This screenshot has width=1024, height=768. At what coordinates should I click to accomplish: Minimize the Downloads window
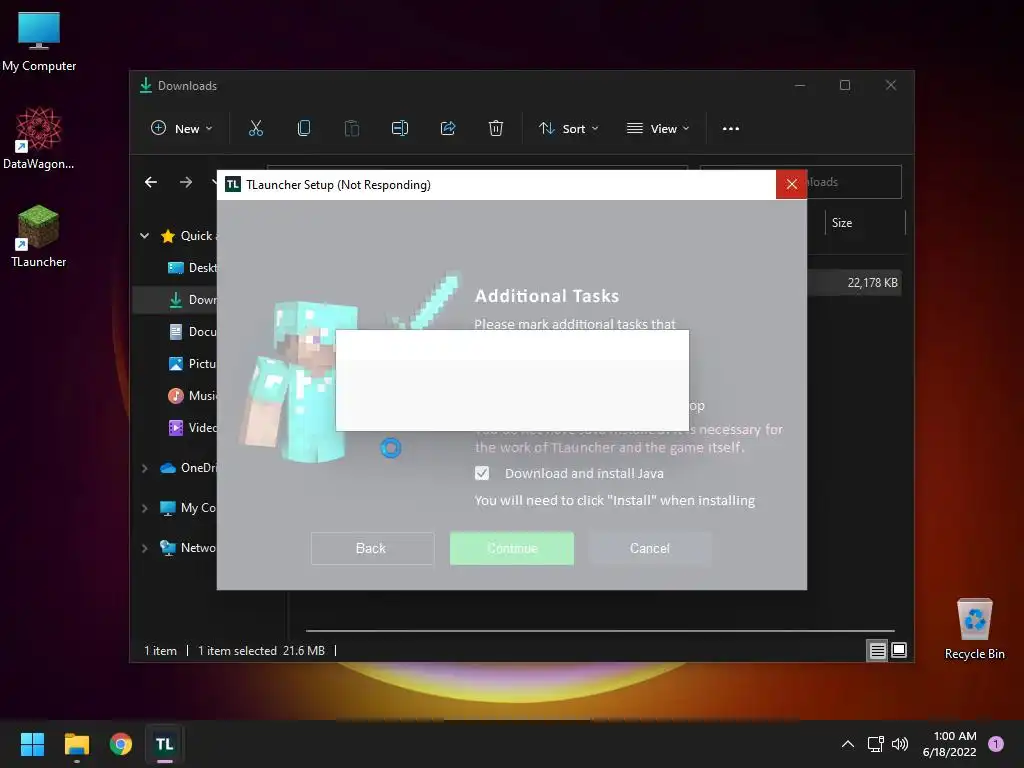pos(800,86)
